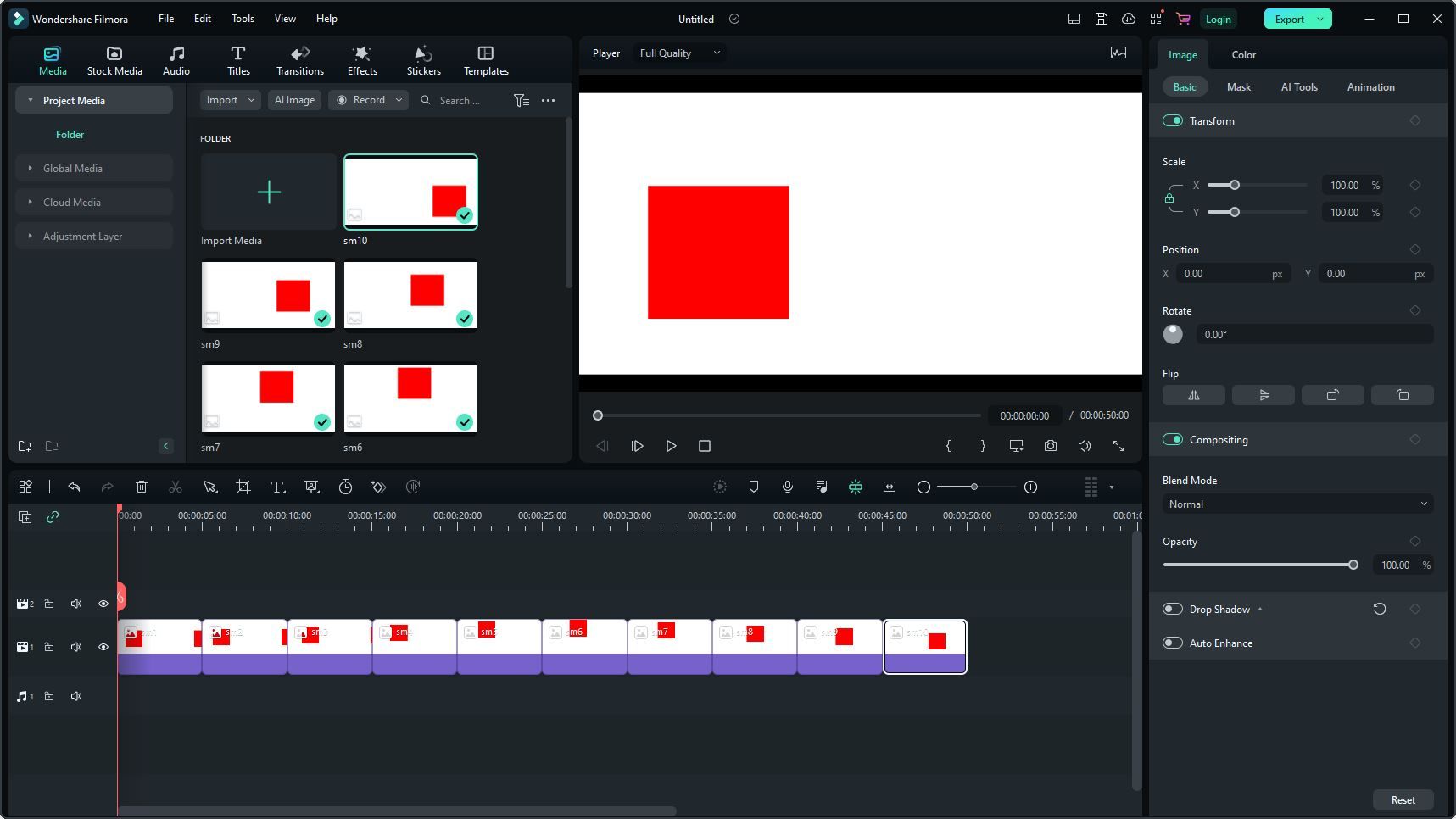
Task: Open the Blend Mode dropdown
Action: point(1297,504)
